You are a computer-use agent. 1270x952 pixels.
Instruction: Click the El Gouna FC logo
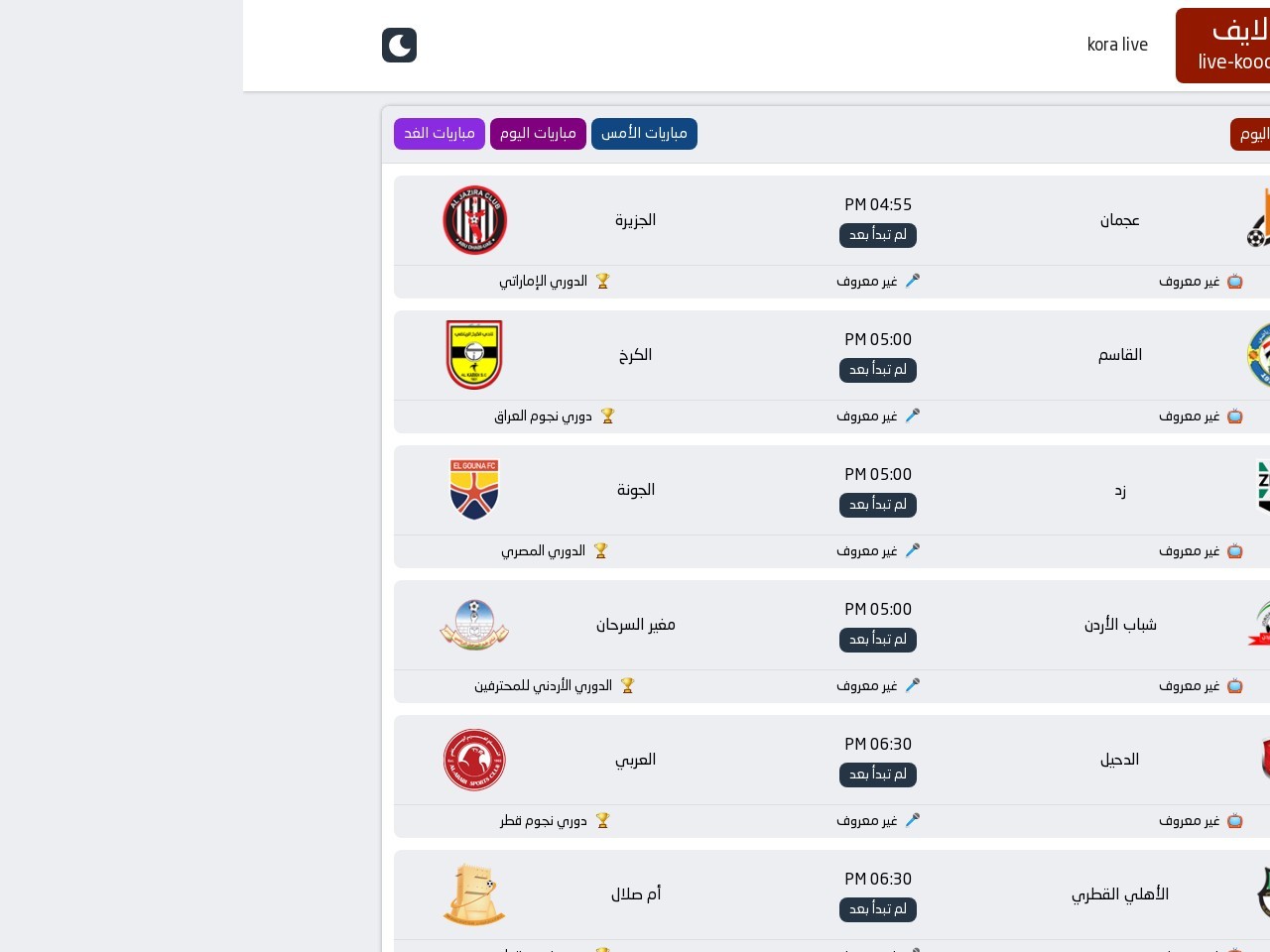point(474,490)
